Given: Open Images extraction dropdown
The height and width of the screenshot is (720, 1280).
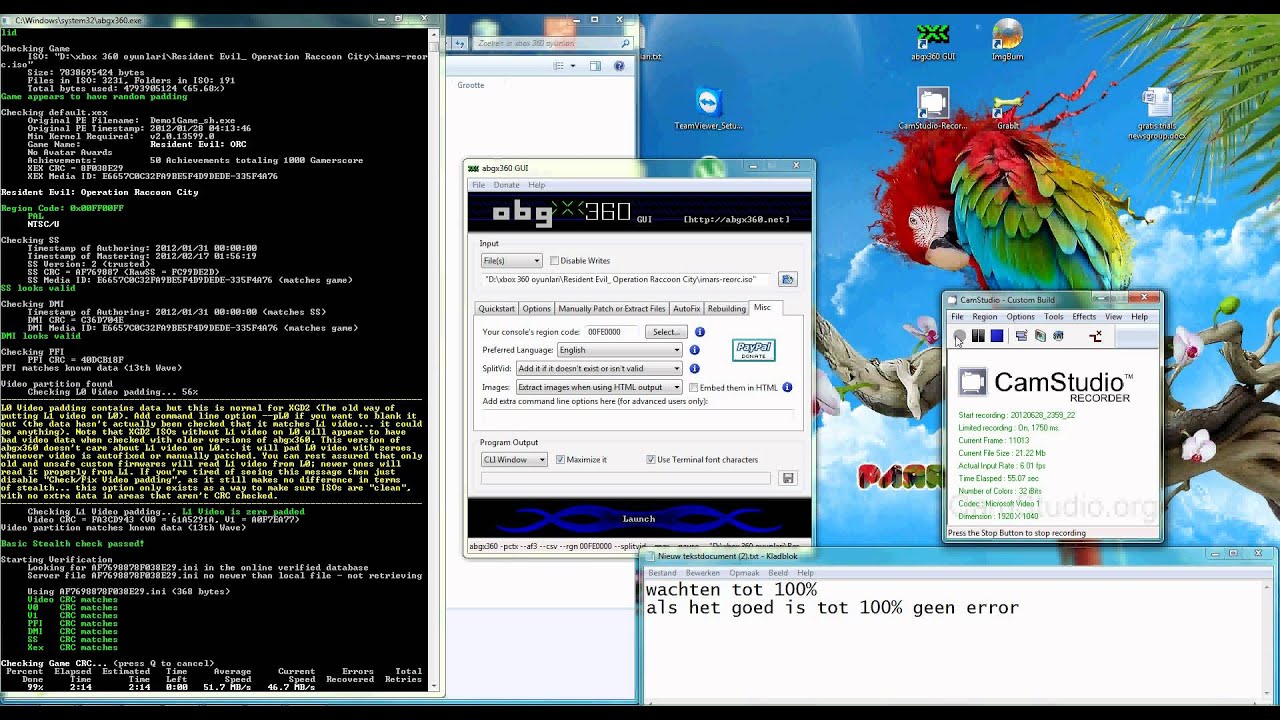Looking at the screenshot, I should [x=598, y=388].
